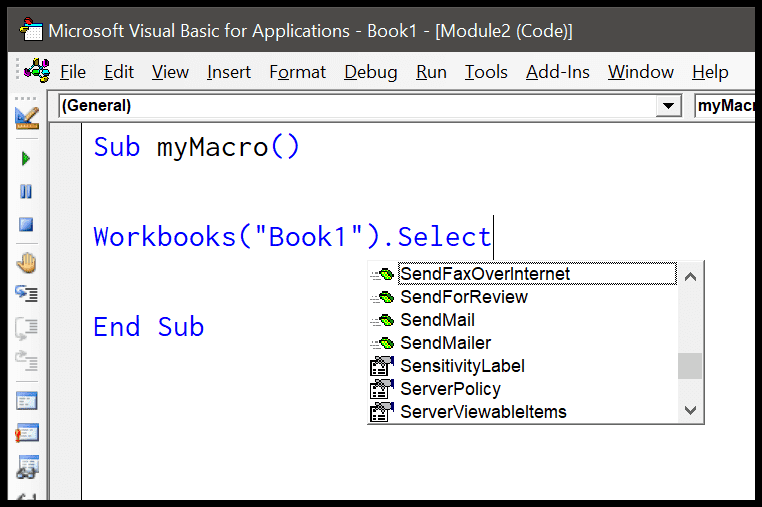This screenshot has height=507, width=762.
Task: Run macro with green play icon
Action: click(26, 158)
